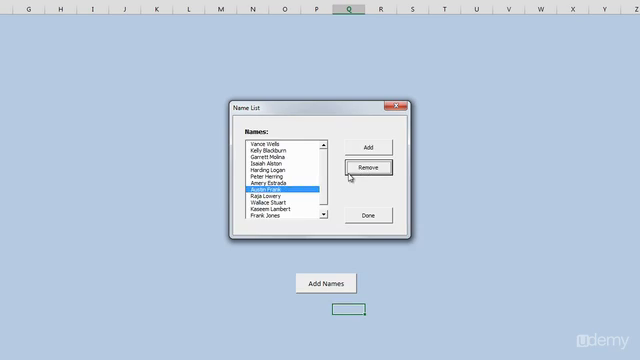
Task: Select the highlighted Austin Frank entry
Action: coord(282,189)
